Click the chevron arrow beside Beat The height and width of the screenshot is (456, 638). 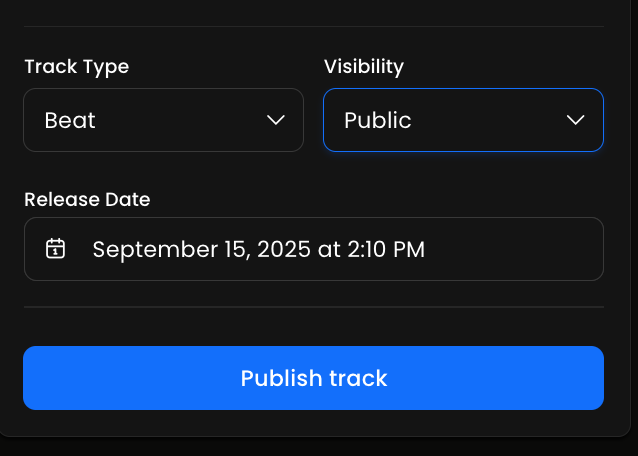[276, 120]
